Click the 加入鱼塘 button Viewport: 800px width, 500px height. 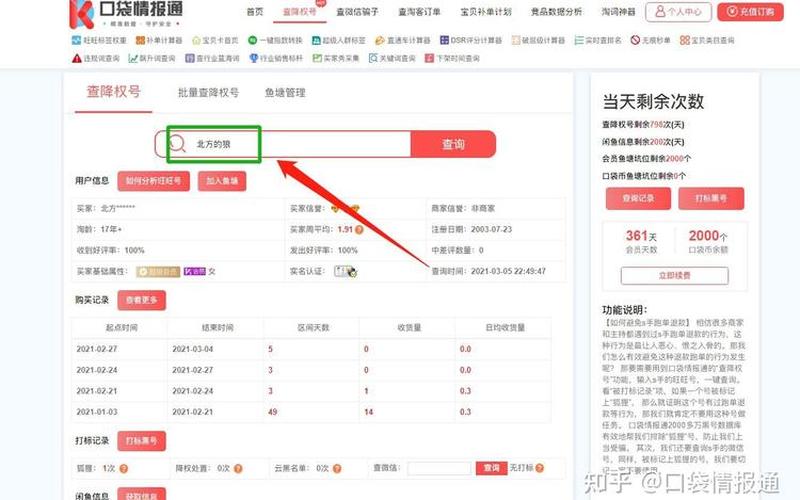click(222, 181)
